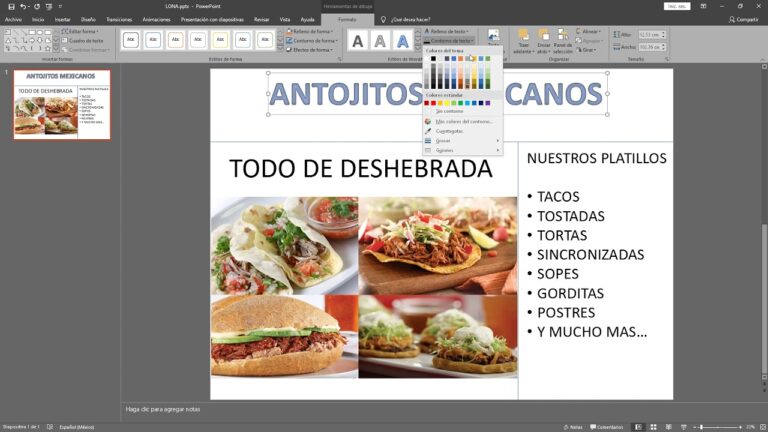Switch to the Transiciones tab

point(119,20)
